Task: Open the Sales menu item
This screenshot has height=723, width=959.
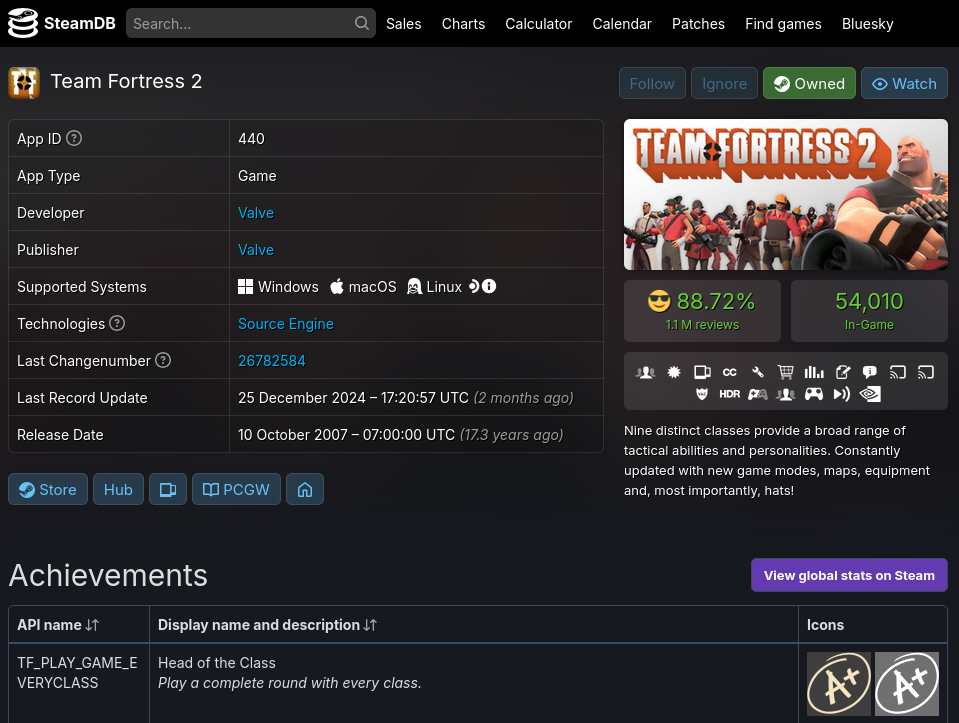Action: click(x=404, y=24)
